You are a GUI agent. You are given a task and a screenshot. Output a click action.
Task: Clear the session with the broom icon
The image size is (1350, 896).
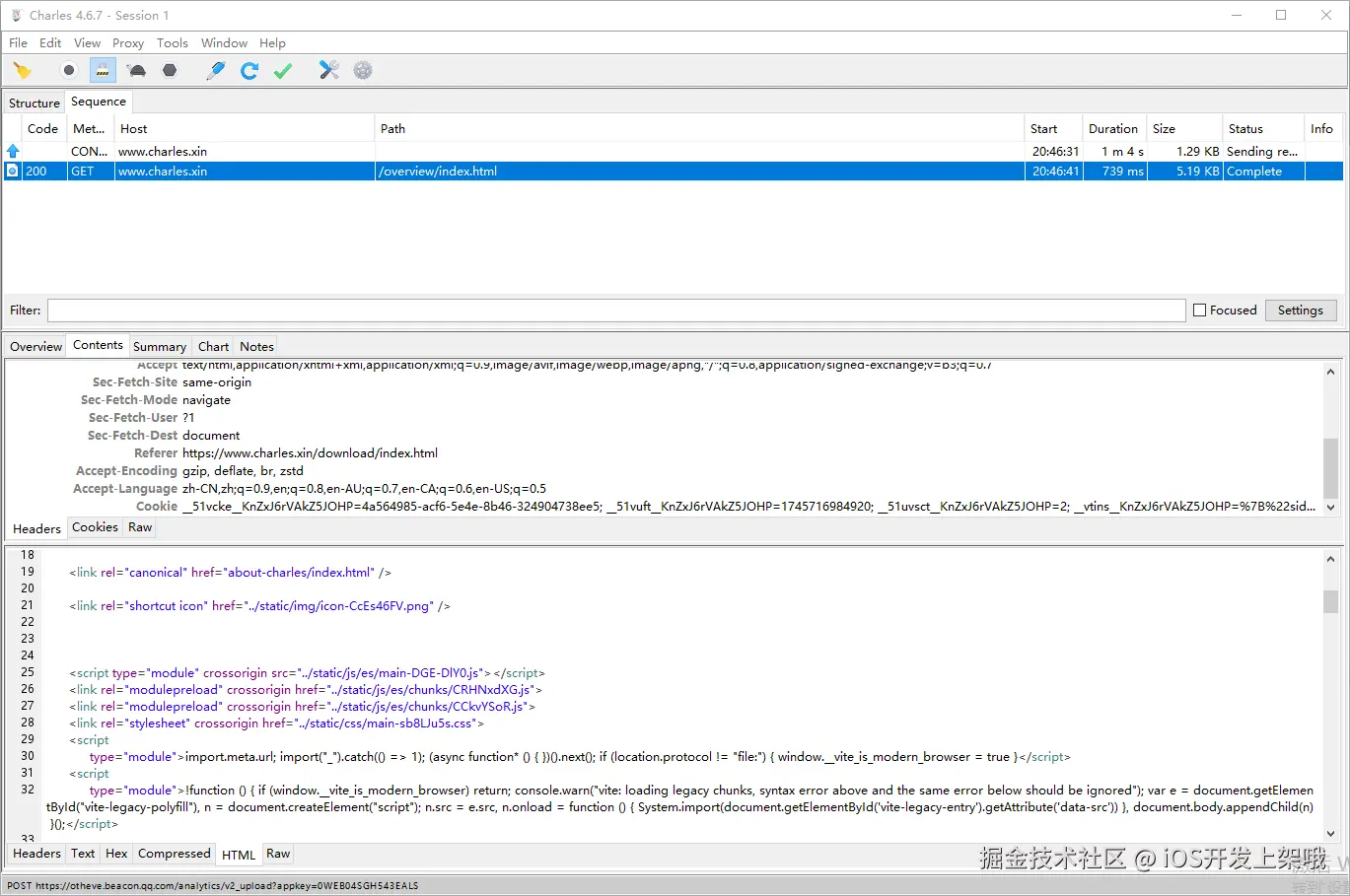(23, 70)
